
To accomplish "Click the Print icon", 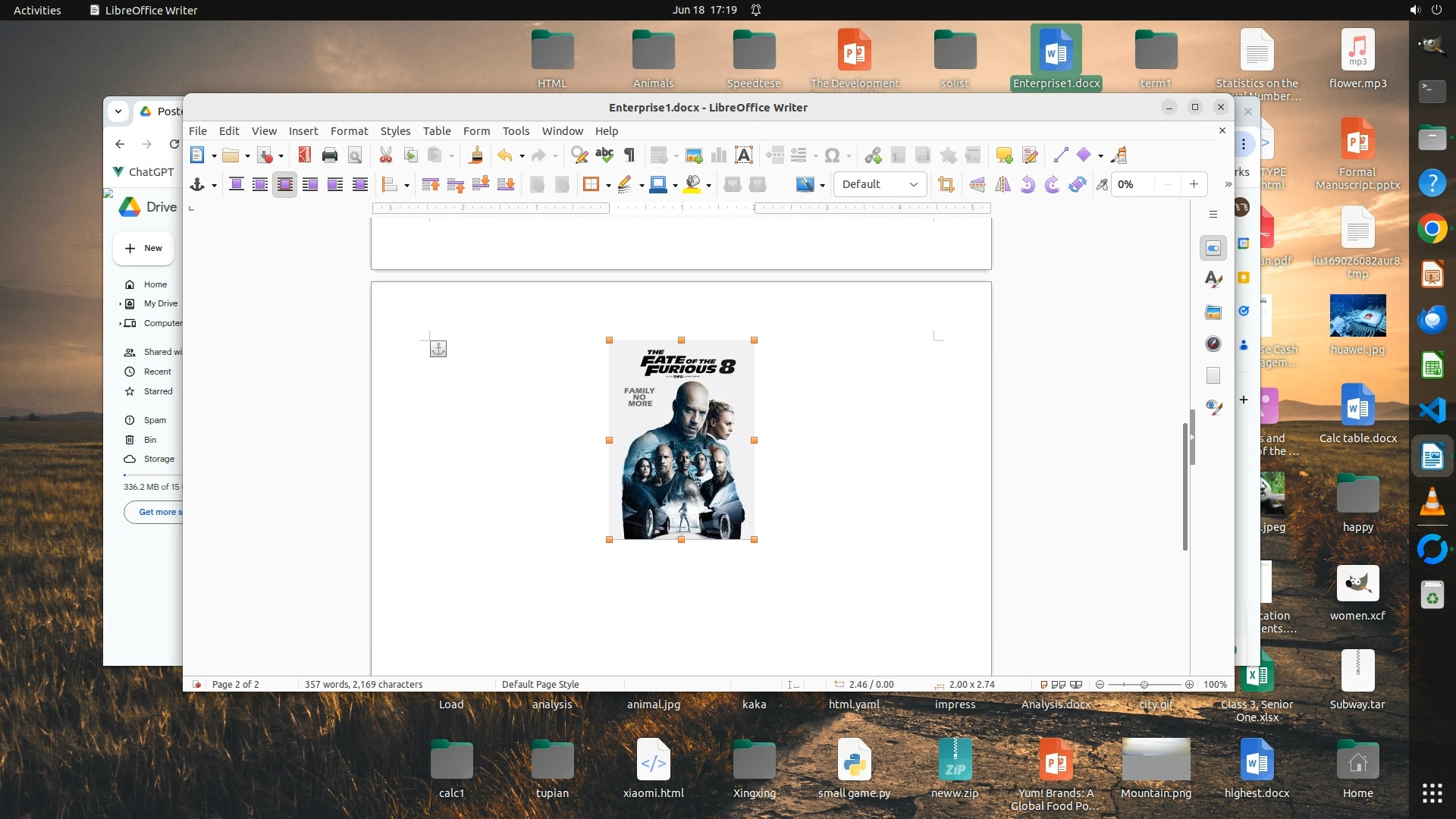I will tap(329, 155).
